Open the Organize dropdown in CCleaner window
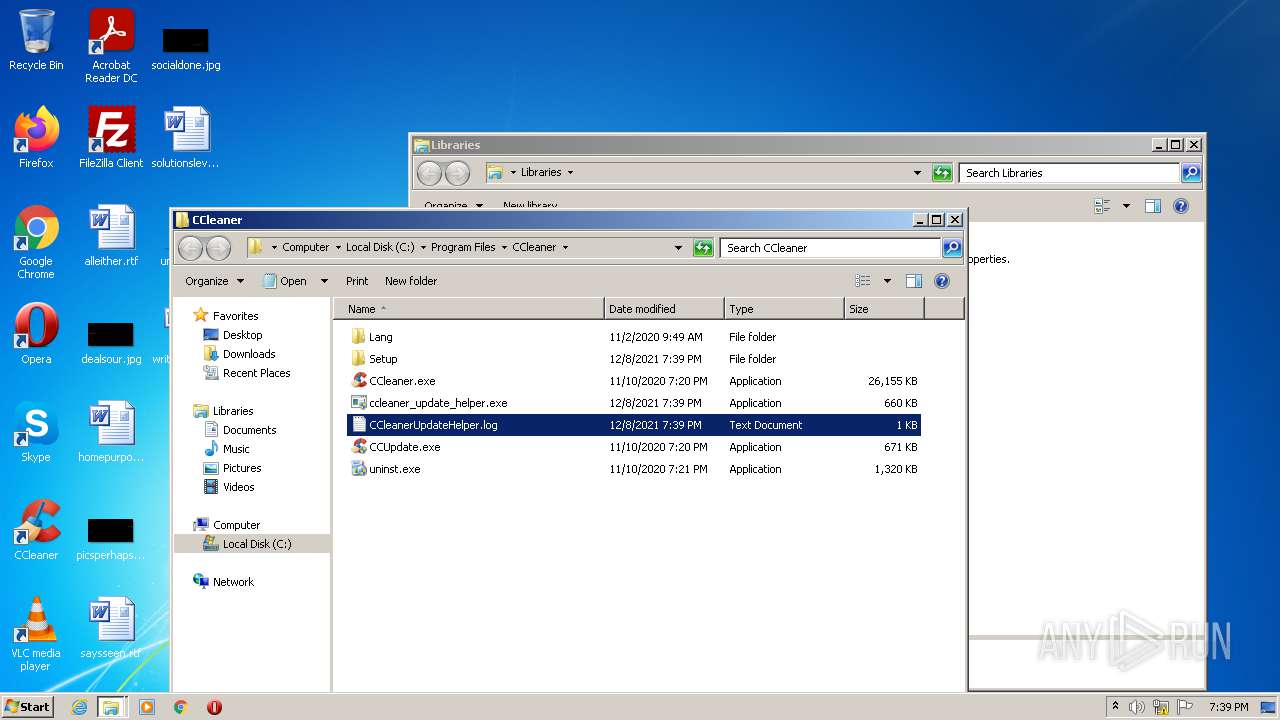1280x720 pixels. pyautogui.click(x=214, y=281)
